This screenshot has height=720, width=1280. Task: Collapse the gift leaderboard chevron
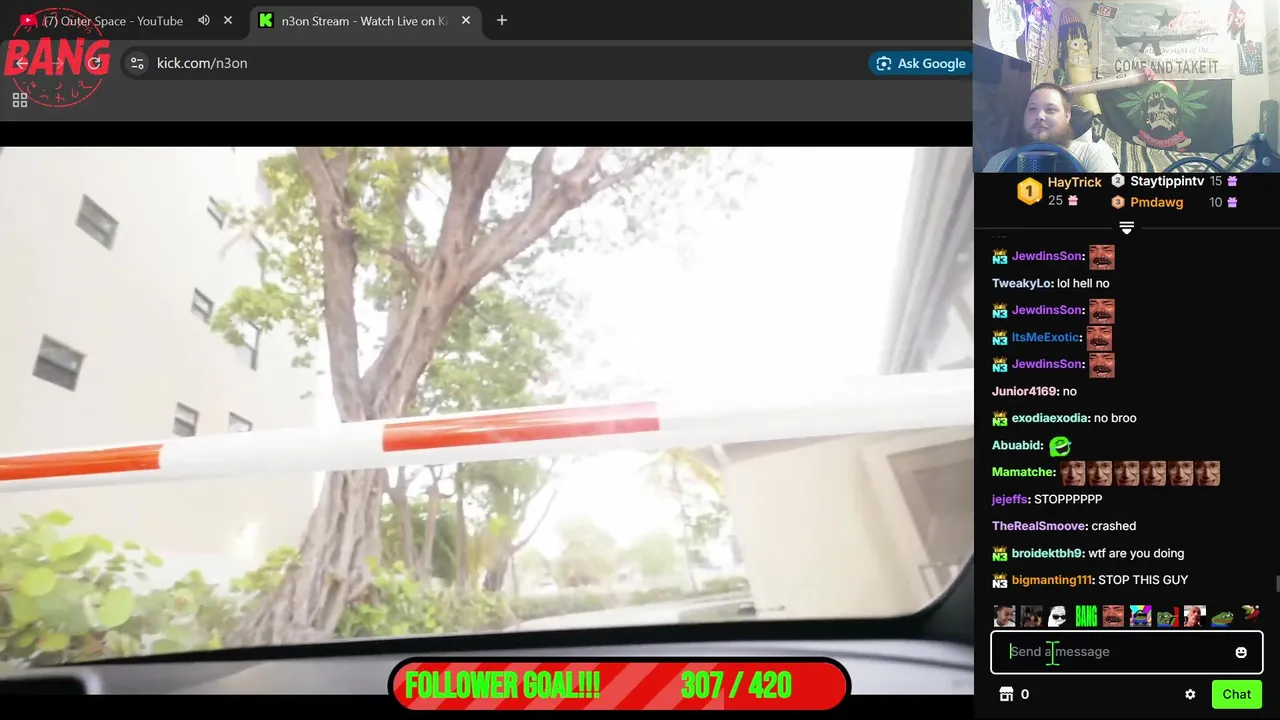coord(1126,228)
